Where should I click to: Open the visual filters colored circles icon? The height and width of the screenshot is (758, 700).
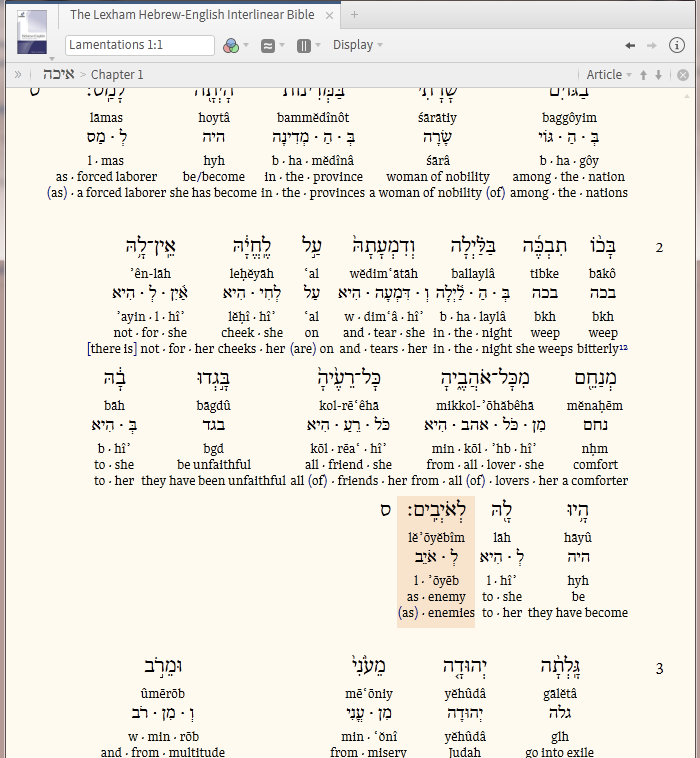click(x=231, y=45)
